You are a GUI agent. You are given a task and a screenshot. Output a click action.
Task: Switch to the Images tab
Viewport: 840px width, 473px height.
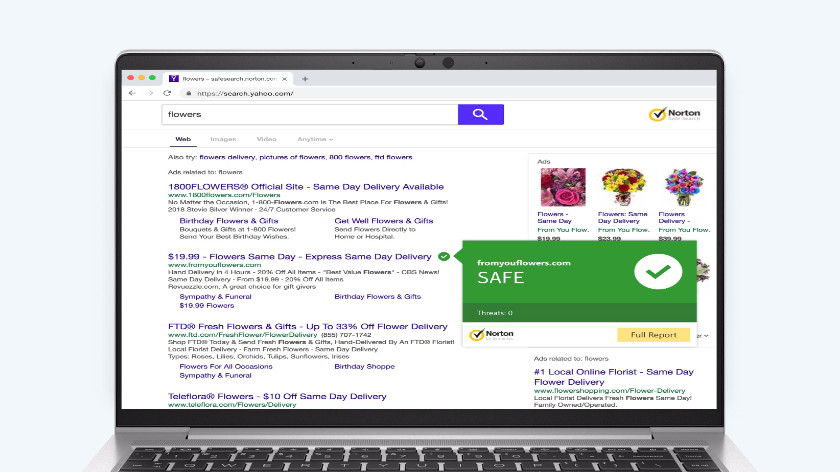(x=223, y=139)
